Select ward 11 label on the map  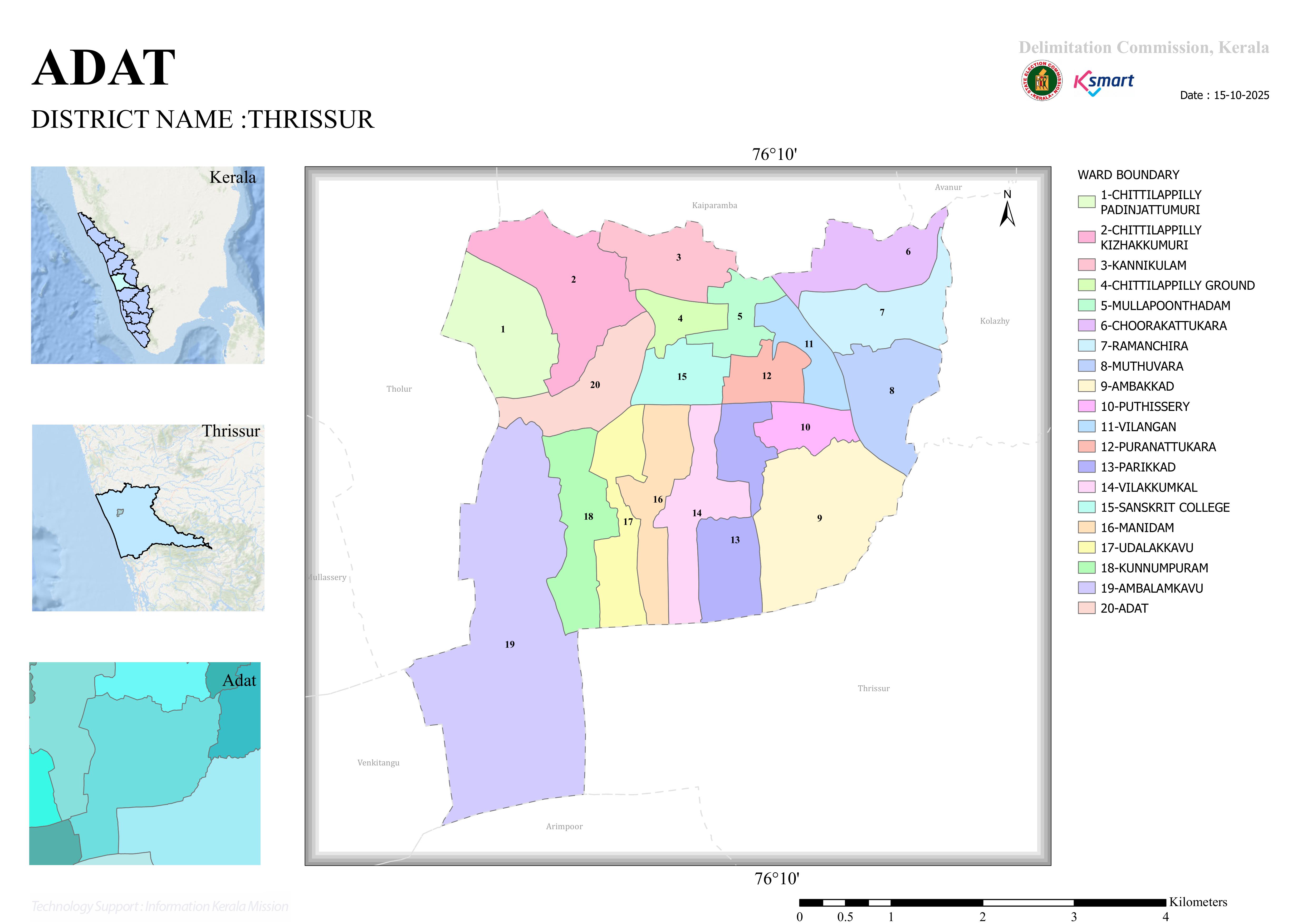(809, 344)
